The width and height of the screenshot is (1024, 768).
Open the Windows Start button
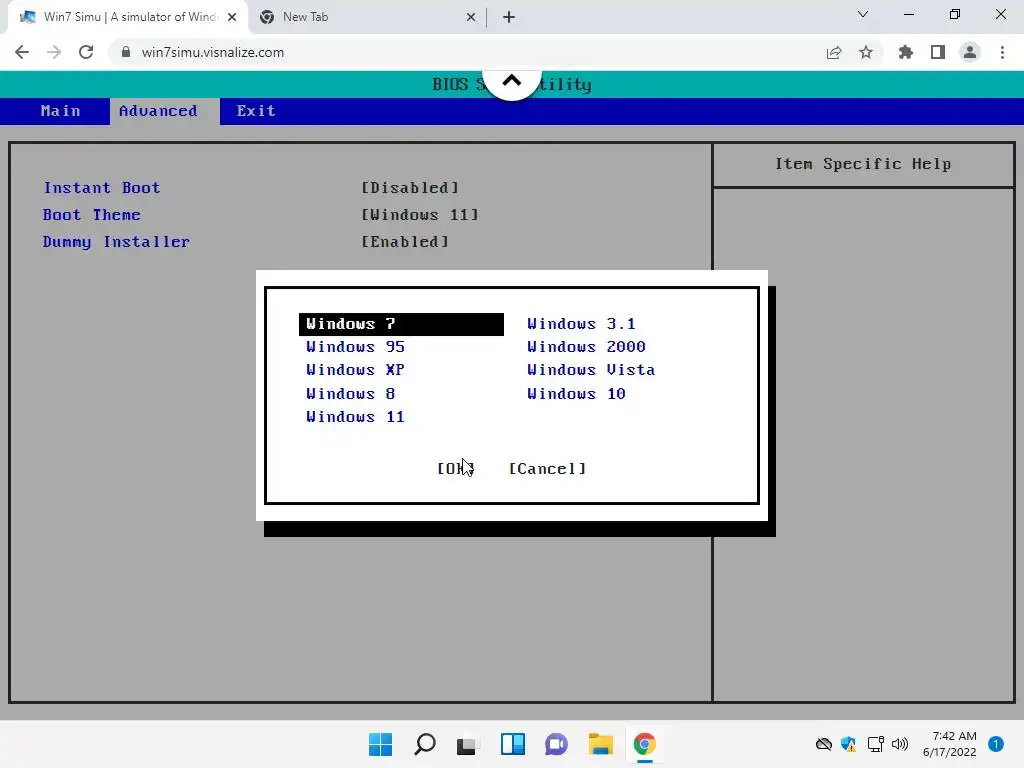click(381, 744)
